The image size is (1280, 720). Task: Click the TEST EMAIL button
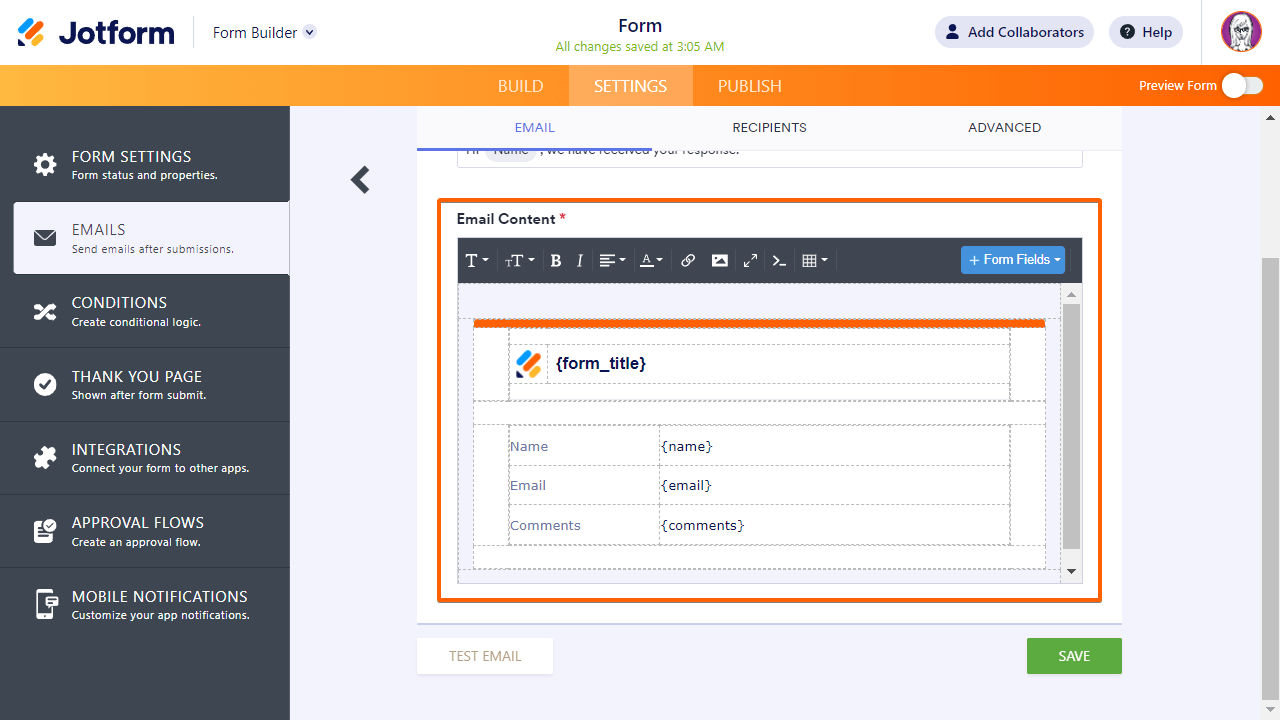485,656
